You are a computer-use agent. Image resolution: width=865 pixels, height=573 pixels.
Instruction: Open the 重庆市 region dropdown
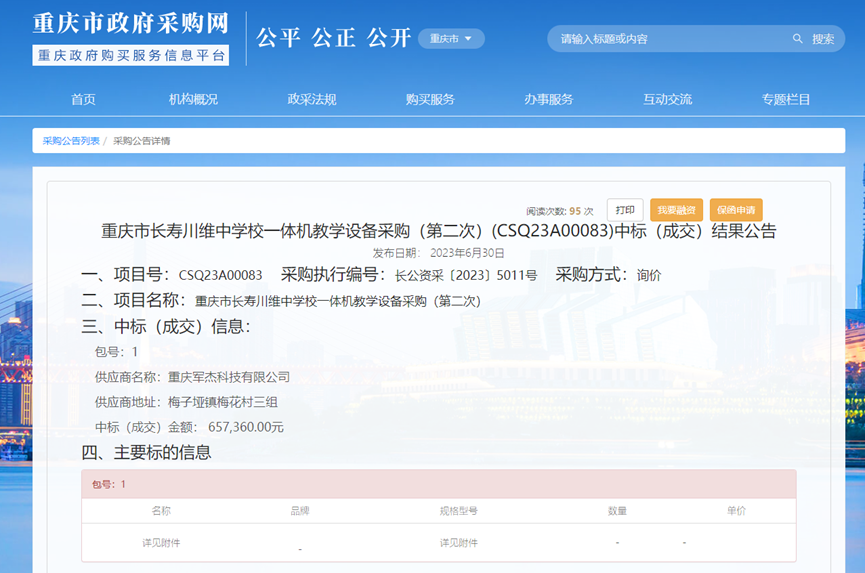pyautogui.click(x=450, y=39)
